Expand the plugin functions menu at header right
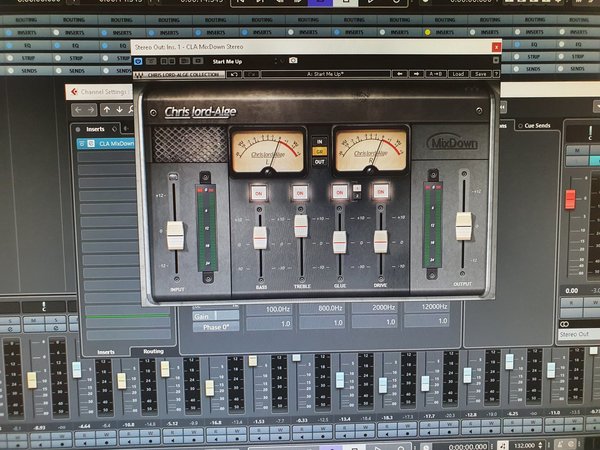This screenshot has width=600, height=450. (x=496, y=60)
